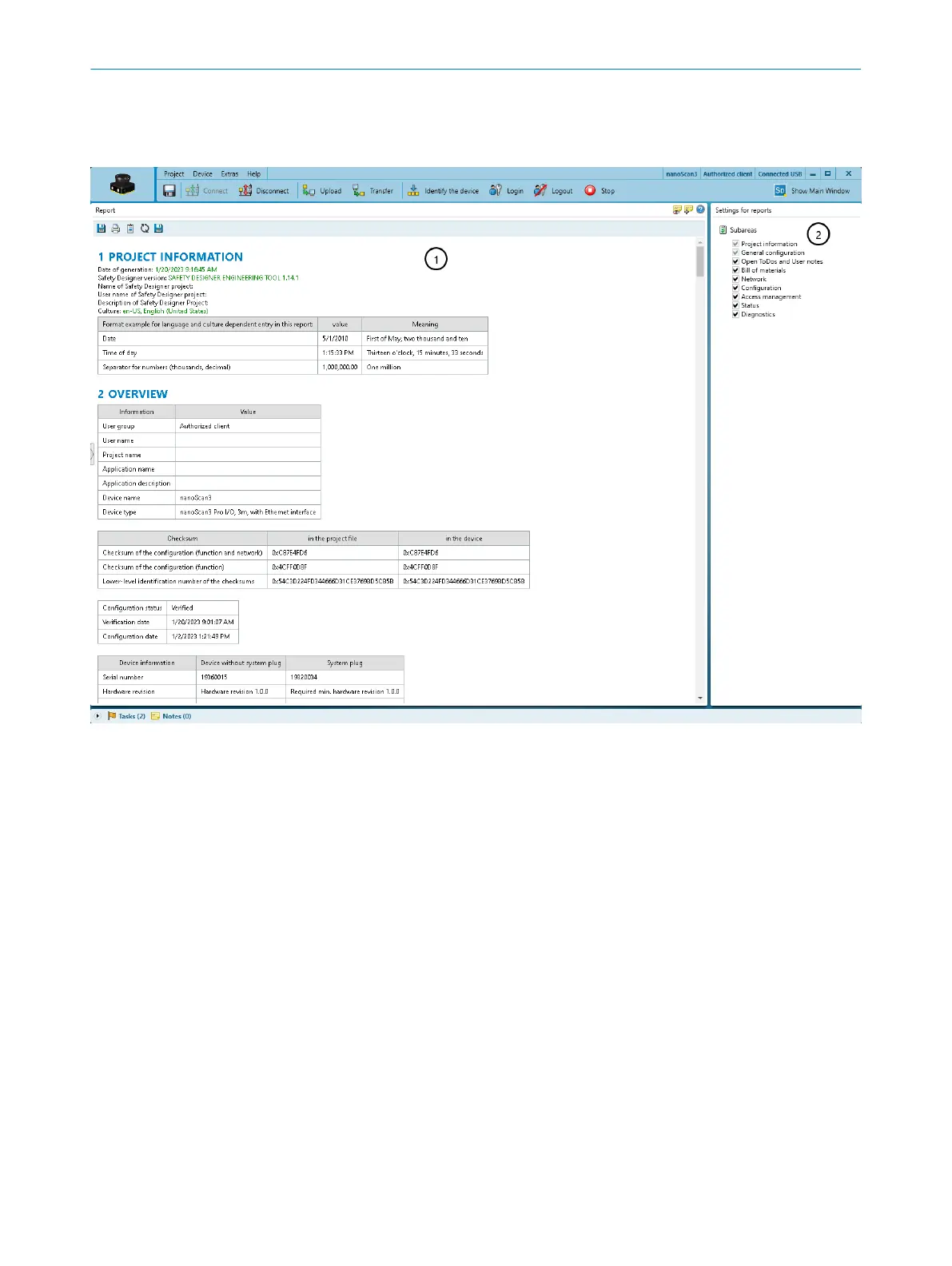Click the Report panel title
952x1266 pixels.
[106, 210]
